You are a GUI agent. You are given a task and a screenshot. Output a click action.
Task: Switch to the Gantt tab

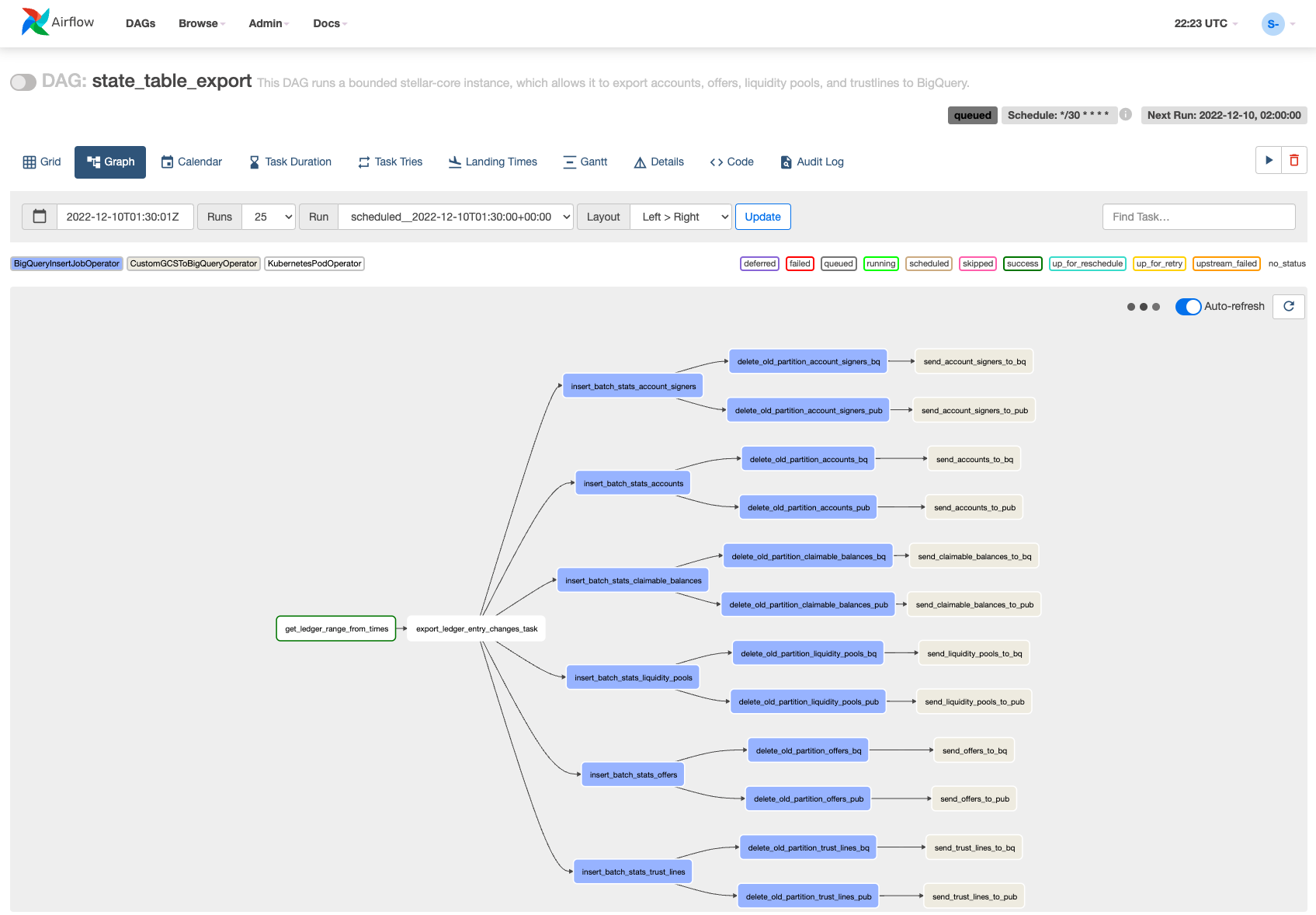(585, 162)
